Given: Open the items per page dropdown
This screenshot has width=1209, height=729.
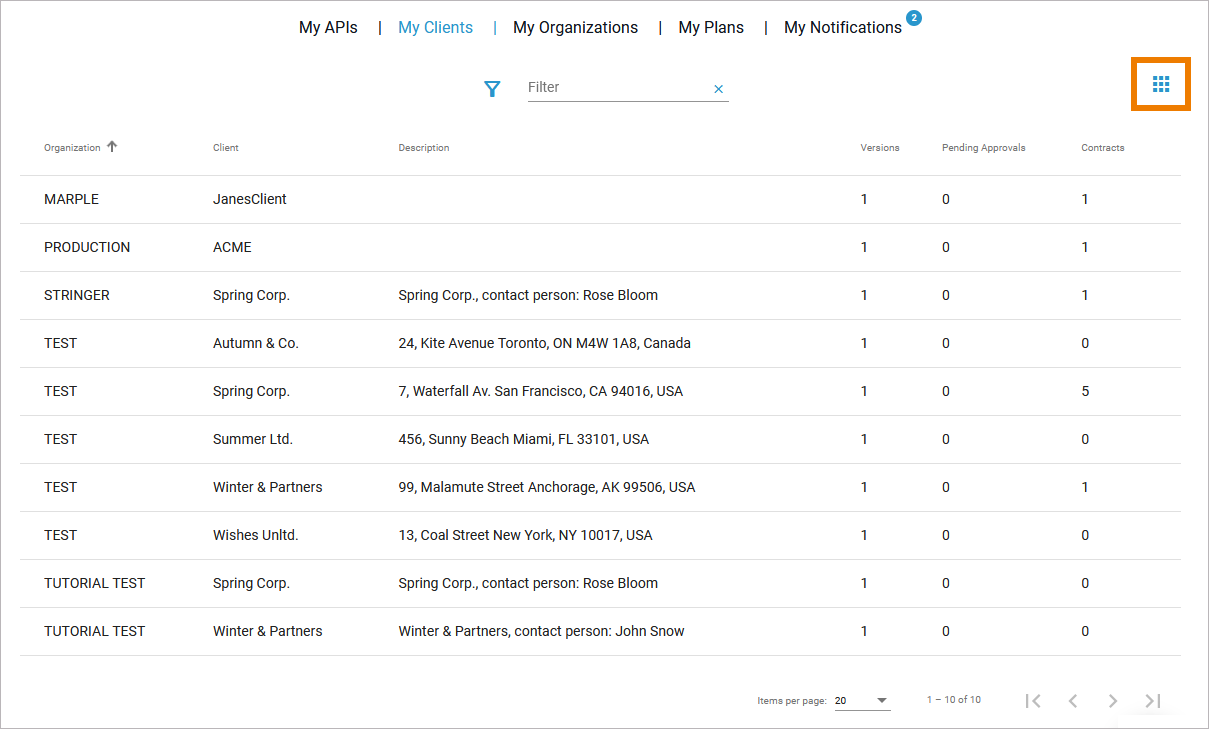Looking at the screenshot, I should pyautogui.click(x=862, y=701).
